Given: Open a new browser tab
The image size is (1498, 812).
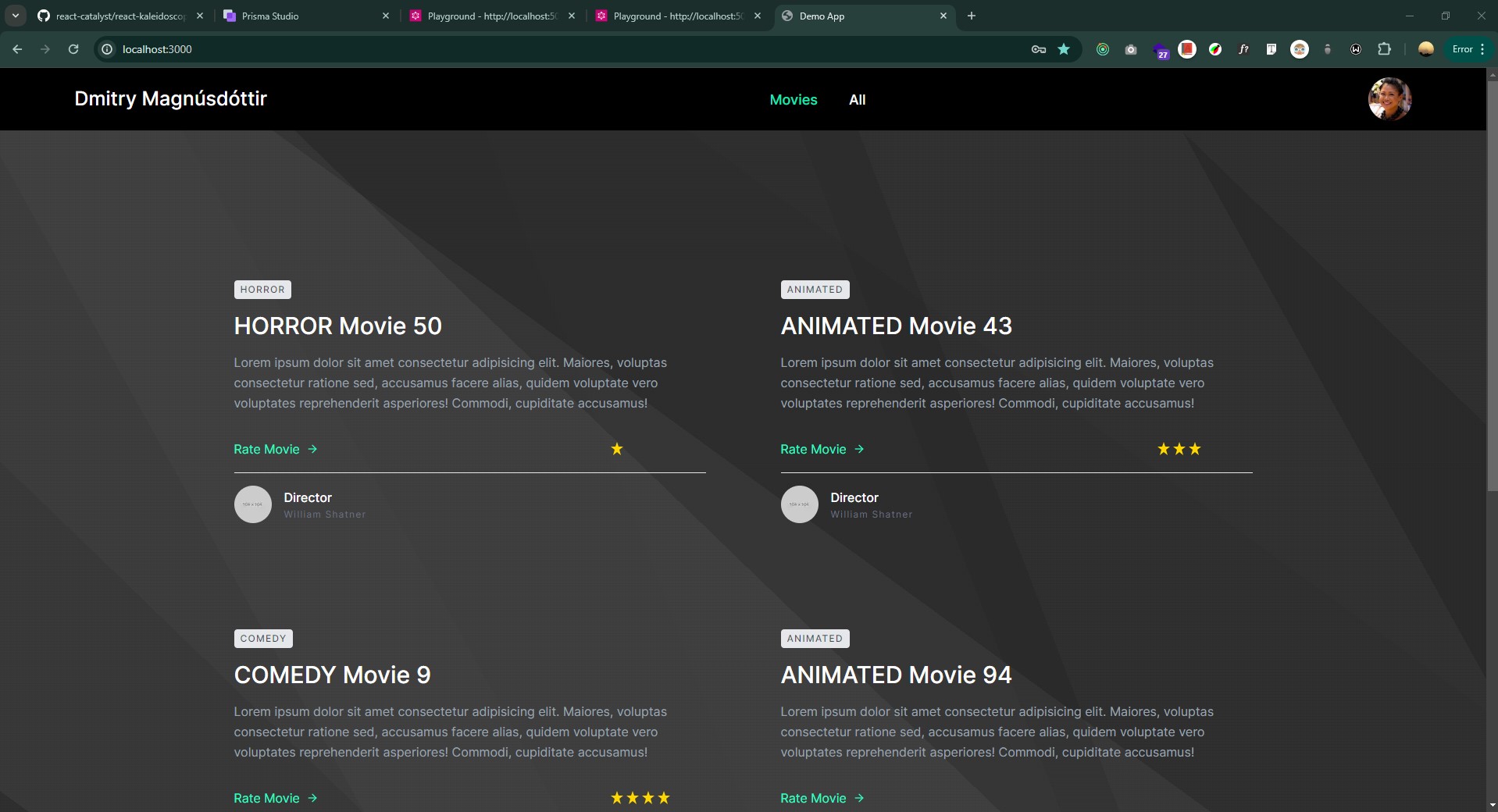Looking at the screenshot, I should [972, 16].
